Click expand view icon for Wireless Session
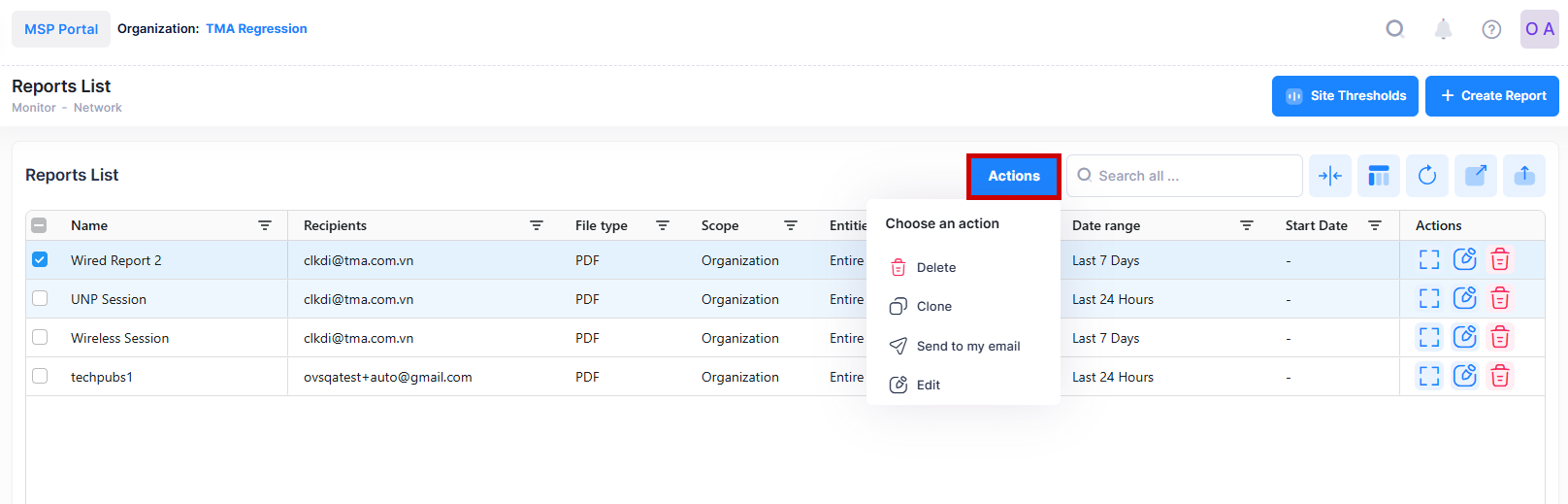The width and height of the screenshot is (1568, 504). pyautogui.click(x=1428, y=338)
